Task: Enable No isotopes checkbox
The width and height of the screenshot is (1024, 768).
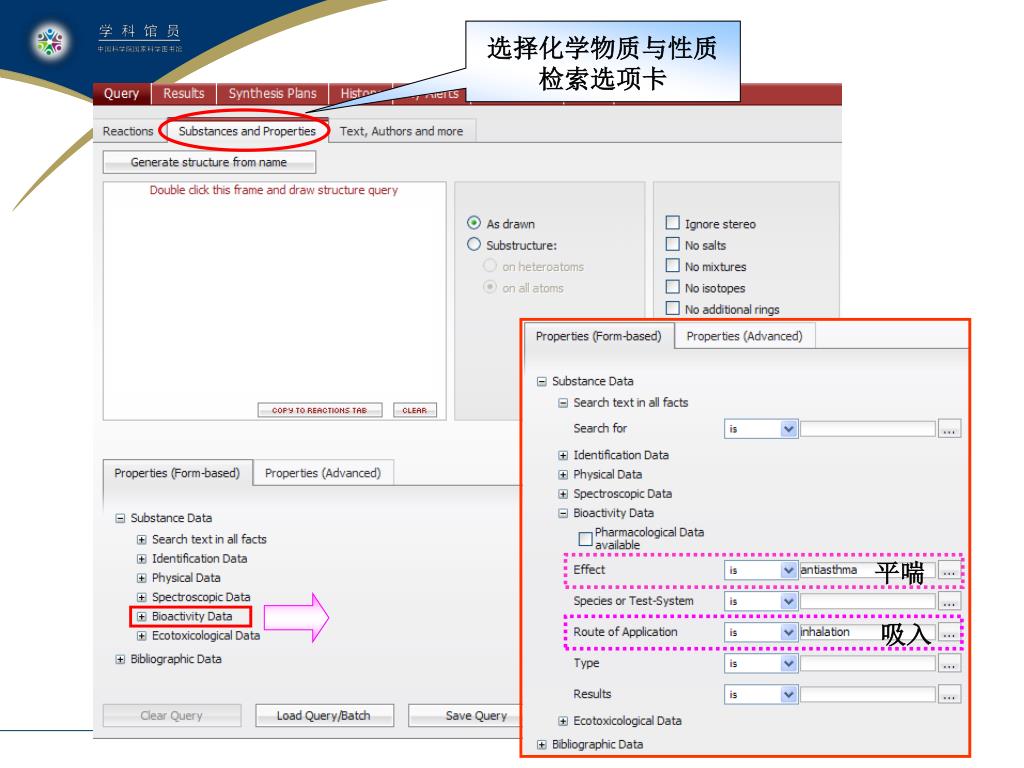Action: pos(673,287)
